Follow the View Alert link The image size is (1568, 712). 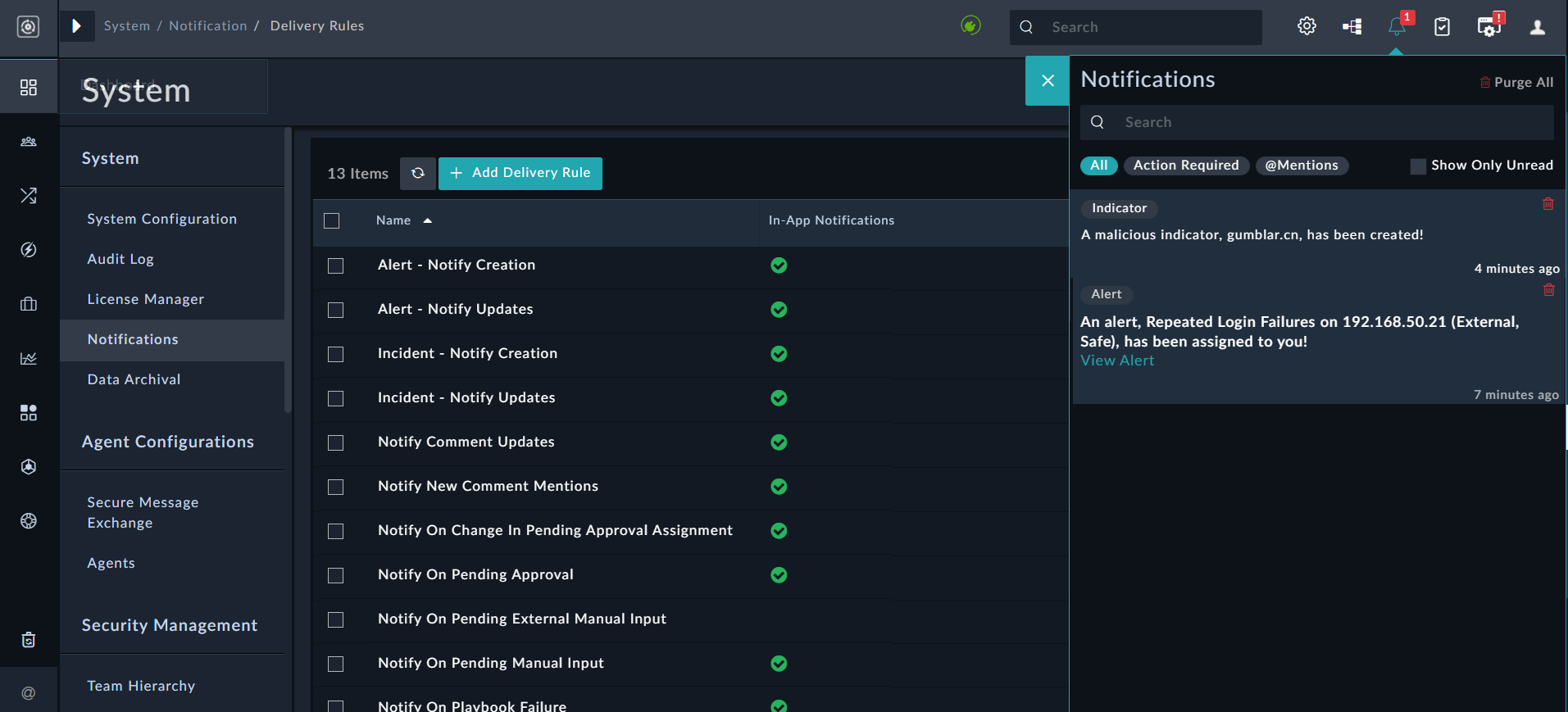[x=1117, y=361]
